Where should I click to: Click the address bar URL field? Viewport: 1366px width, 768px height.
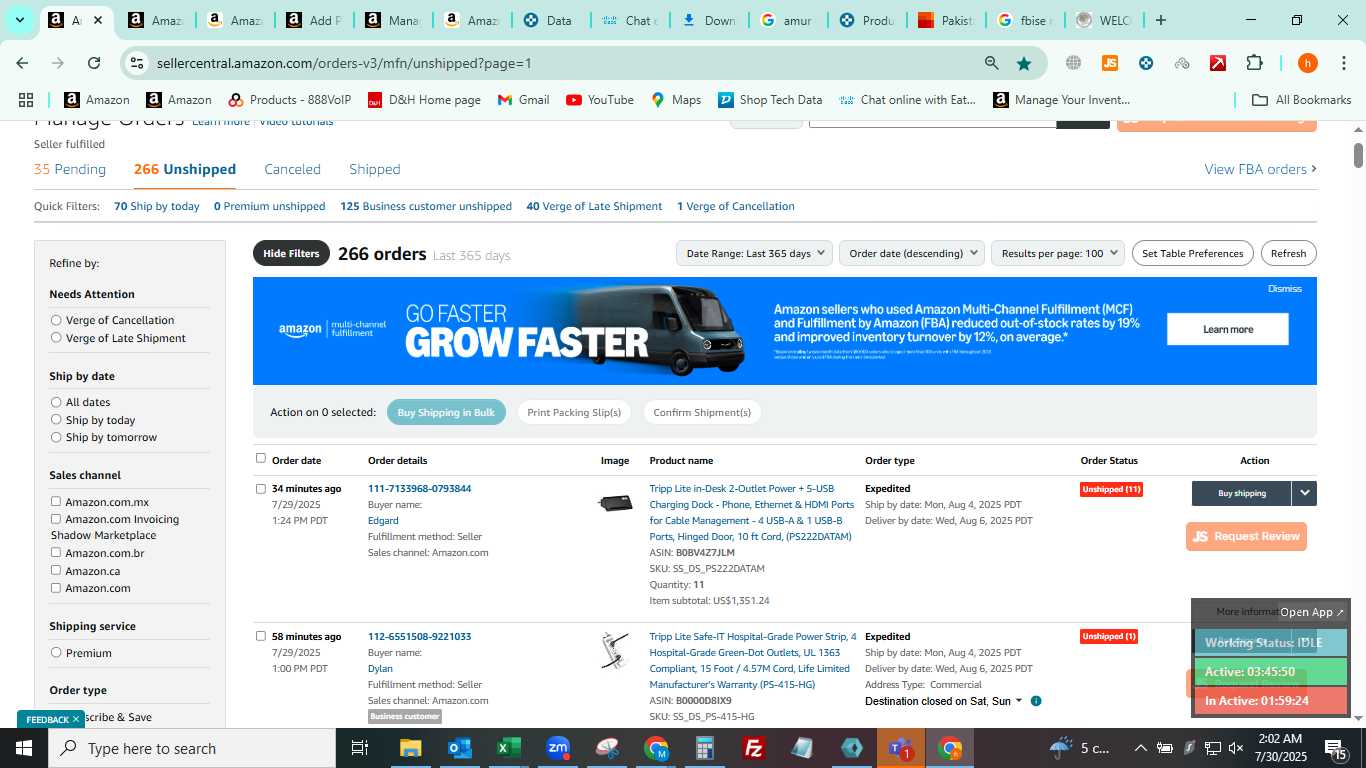point(560,63)
